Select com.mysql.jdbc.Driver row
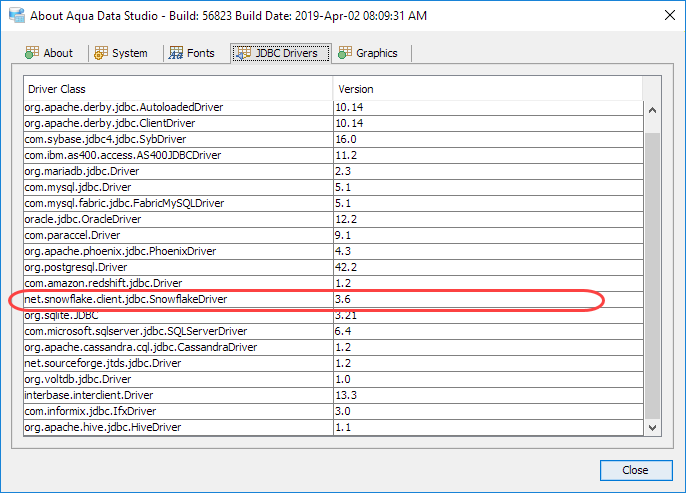 point(333,187)
